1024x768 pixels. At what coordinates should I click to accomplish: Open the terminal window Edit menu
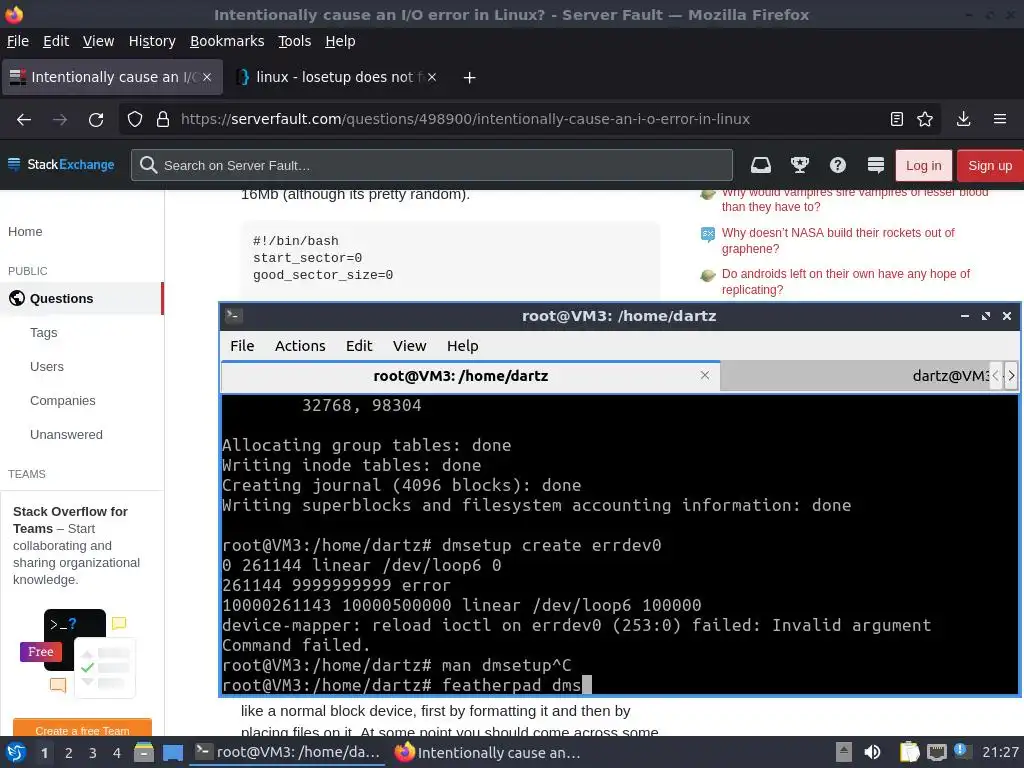[359, 345]
